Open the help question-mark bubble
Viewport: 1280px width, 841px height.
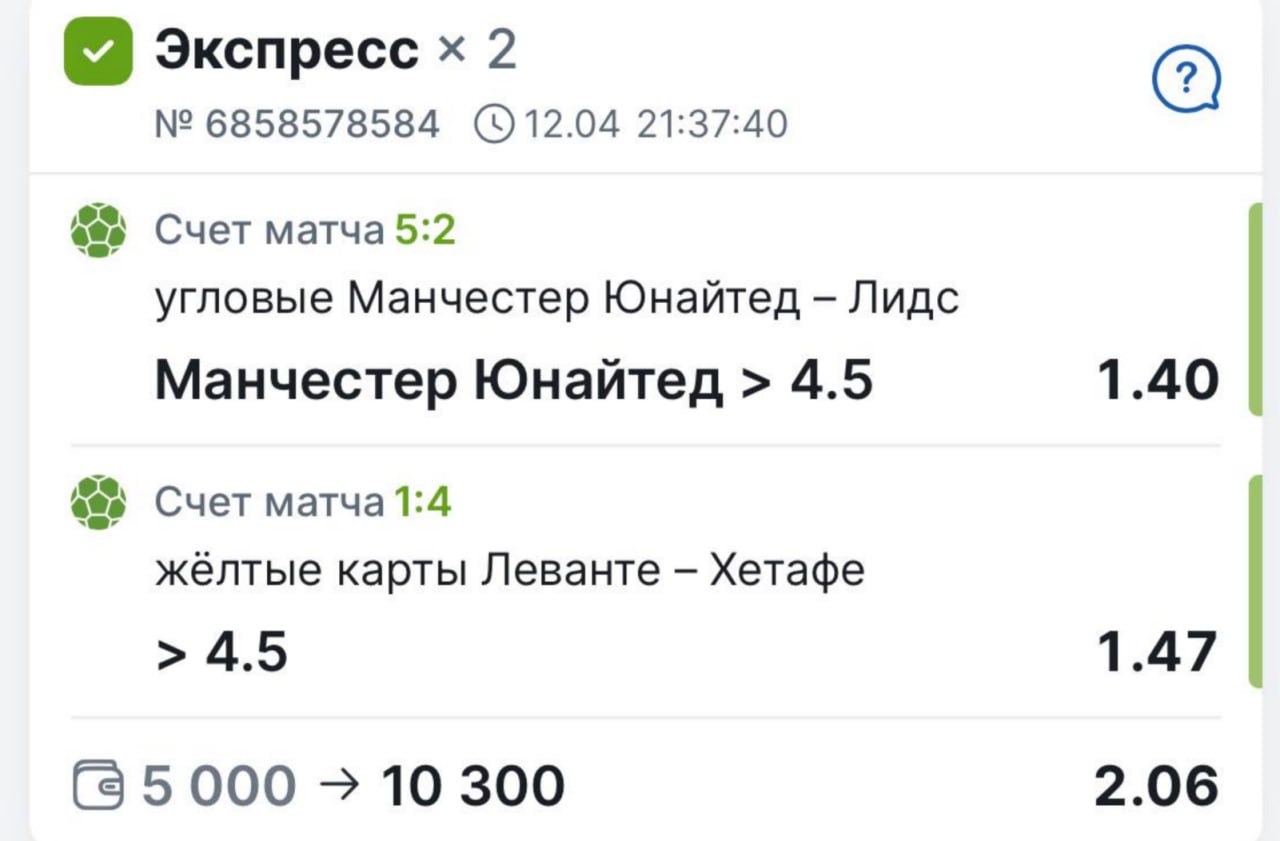click(1186, 79)
